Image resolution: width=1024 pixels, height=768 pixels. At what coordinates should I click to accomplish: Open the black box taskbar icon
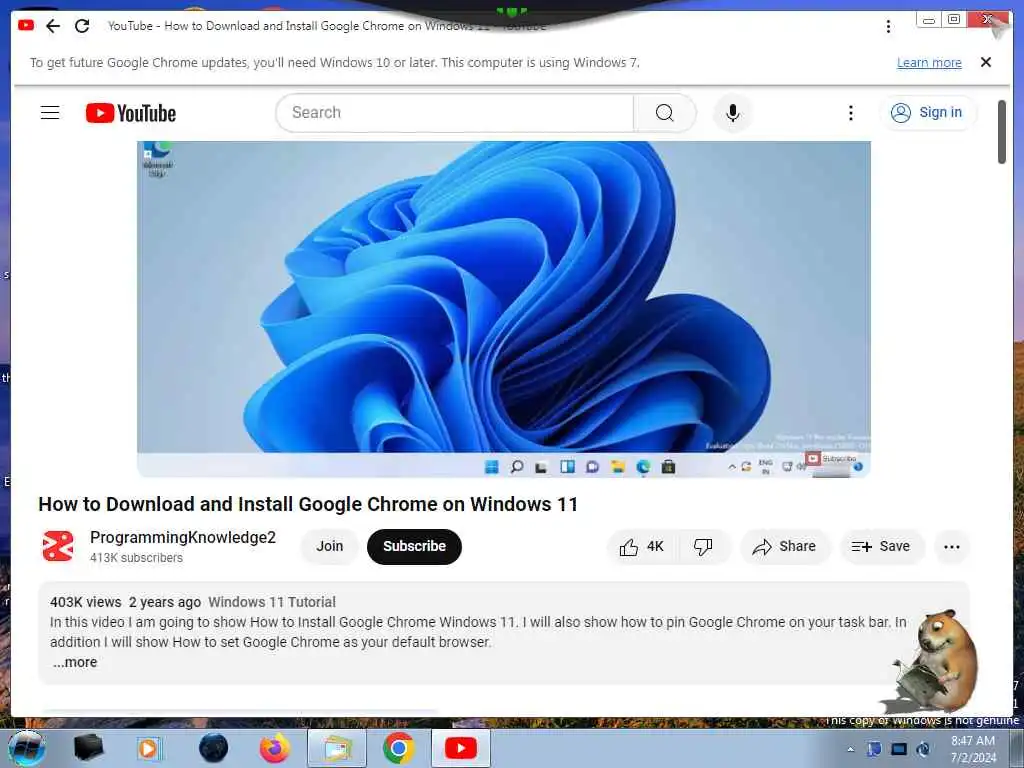[x=88, y=748]
